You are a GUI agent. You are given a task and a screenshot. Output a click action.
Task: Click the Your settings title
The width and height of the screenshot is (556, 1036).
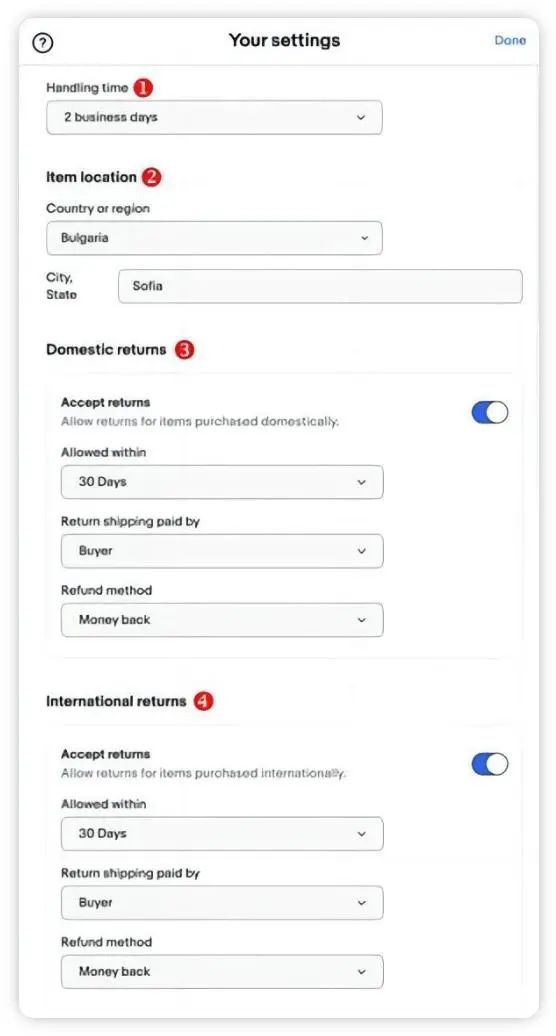pos(285,40)
